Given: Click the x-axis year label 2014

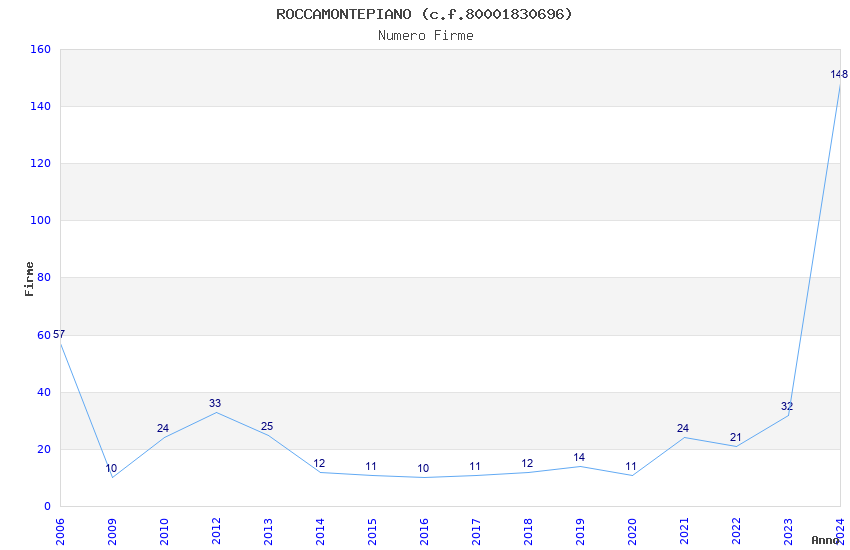Looking at the screenshot, I should pyautogui.click(x=320, y=532).
